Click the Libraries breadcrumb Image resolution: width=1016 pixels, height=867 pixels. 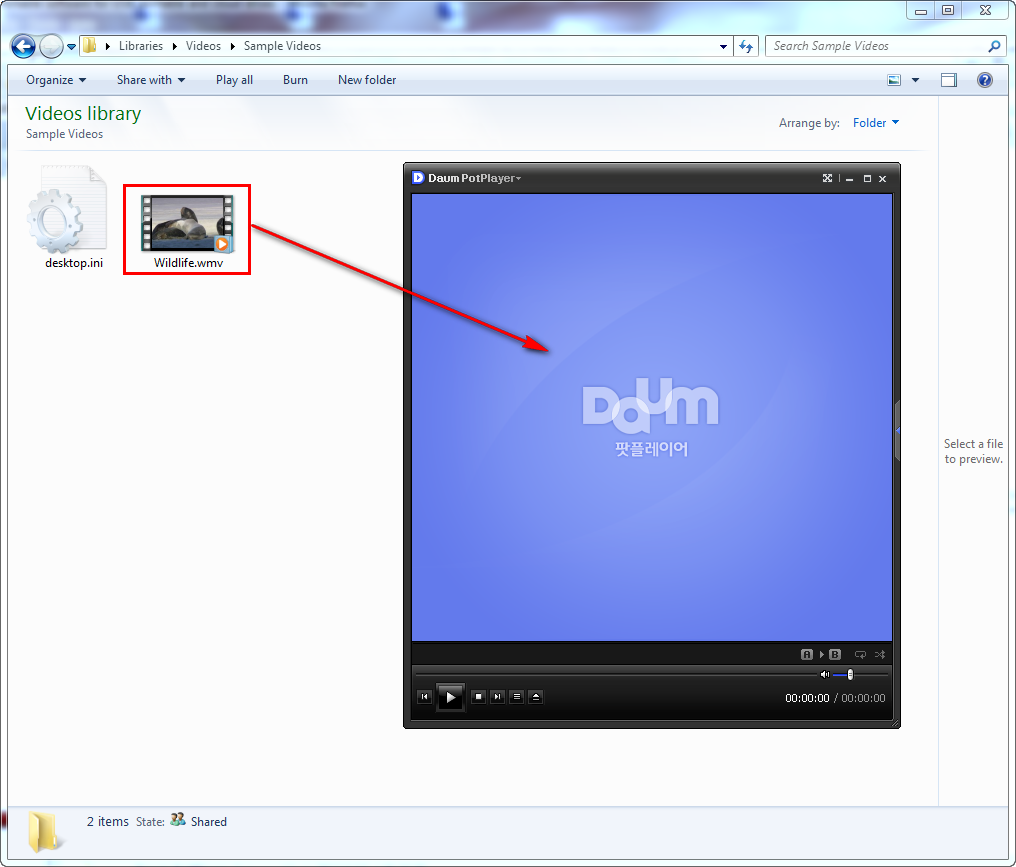coord(141,46)
